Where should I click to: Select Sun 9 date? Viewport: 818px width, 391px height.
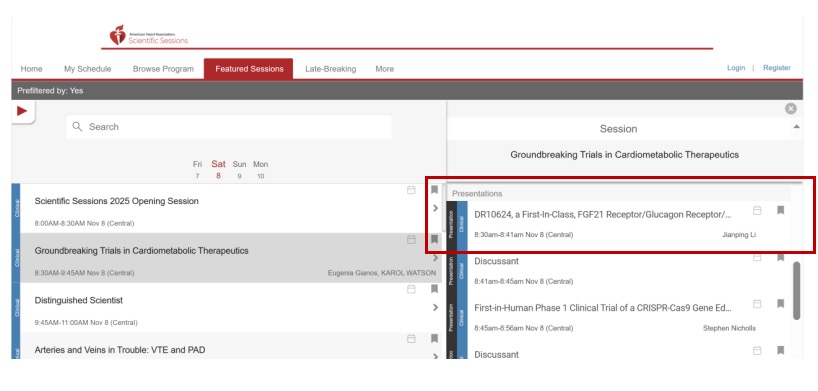click(x=239, y=170)
